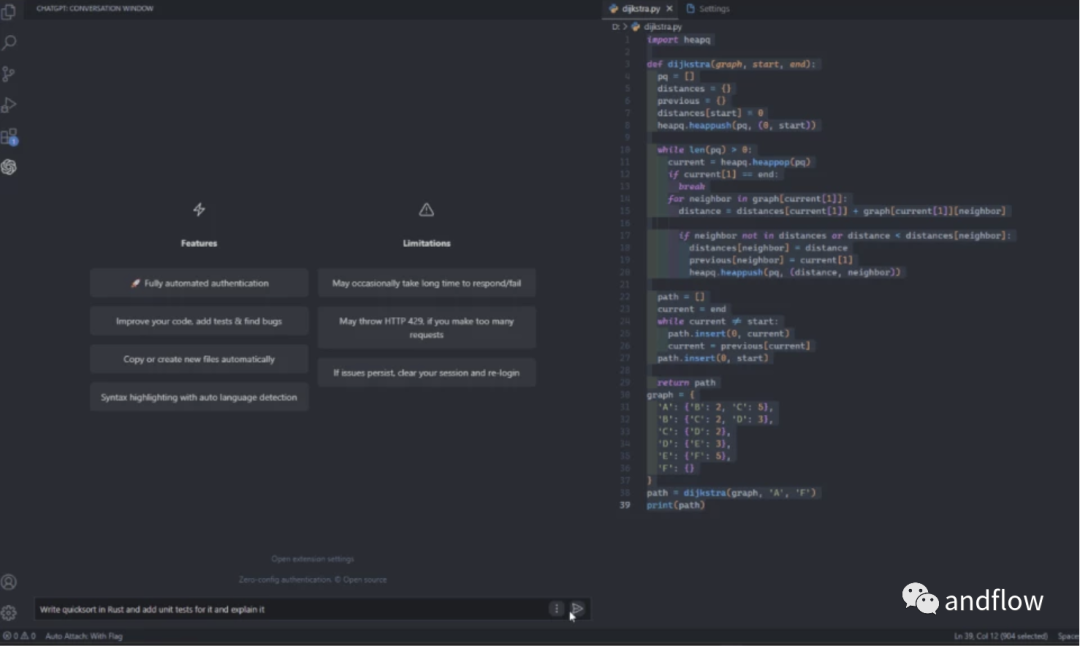This screenshot has height=646, width=1080.
Task: Click the D: drive breadcrumb
Action: 615,27
